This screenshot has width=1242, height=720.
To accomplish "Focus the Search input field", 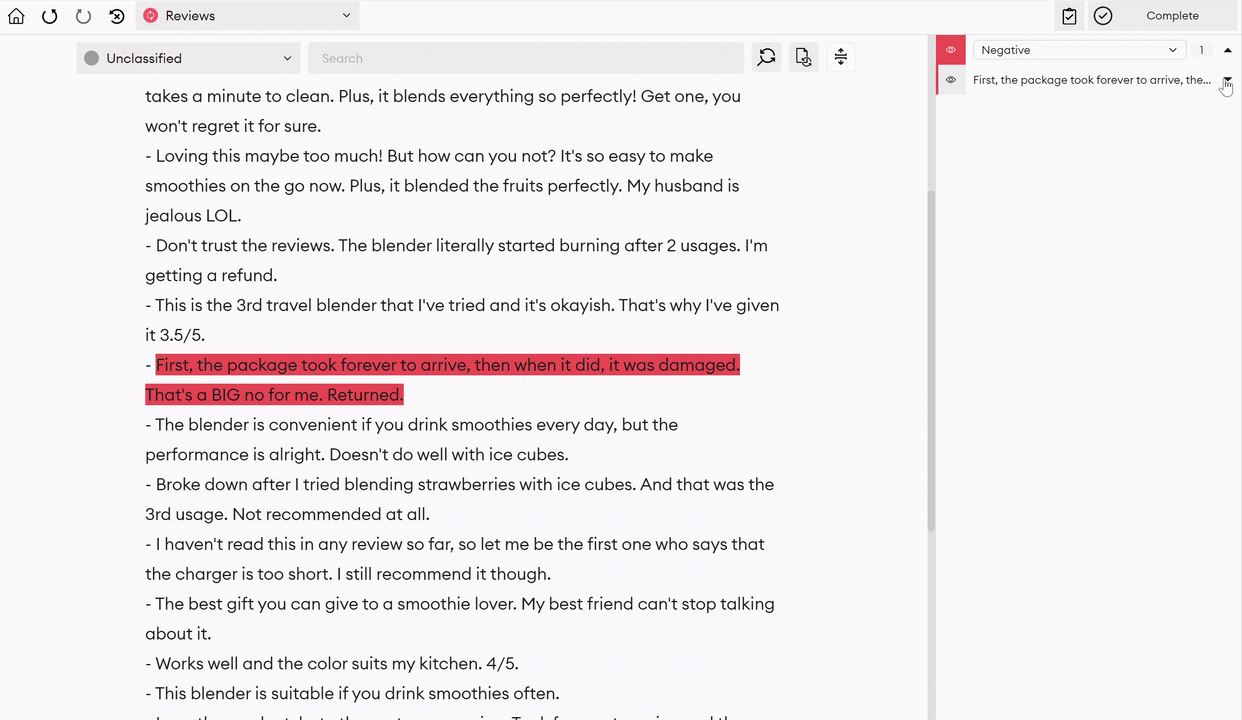I will point(526,58).
